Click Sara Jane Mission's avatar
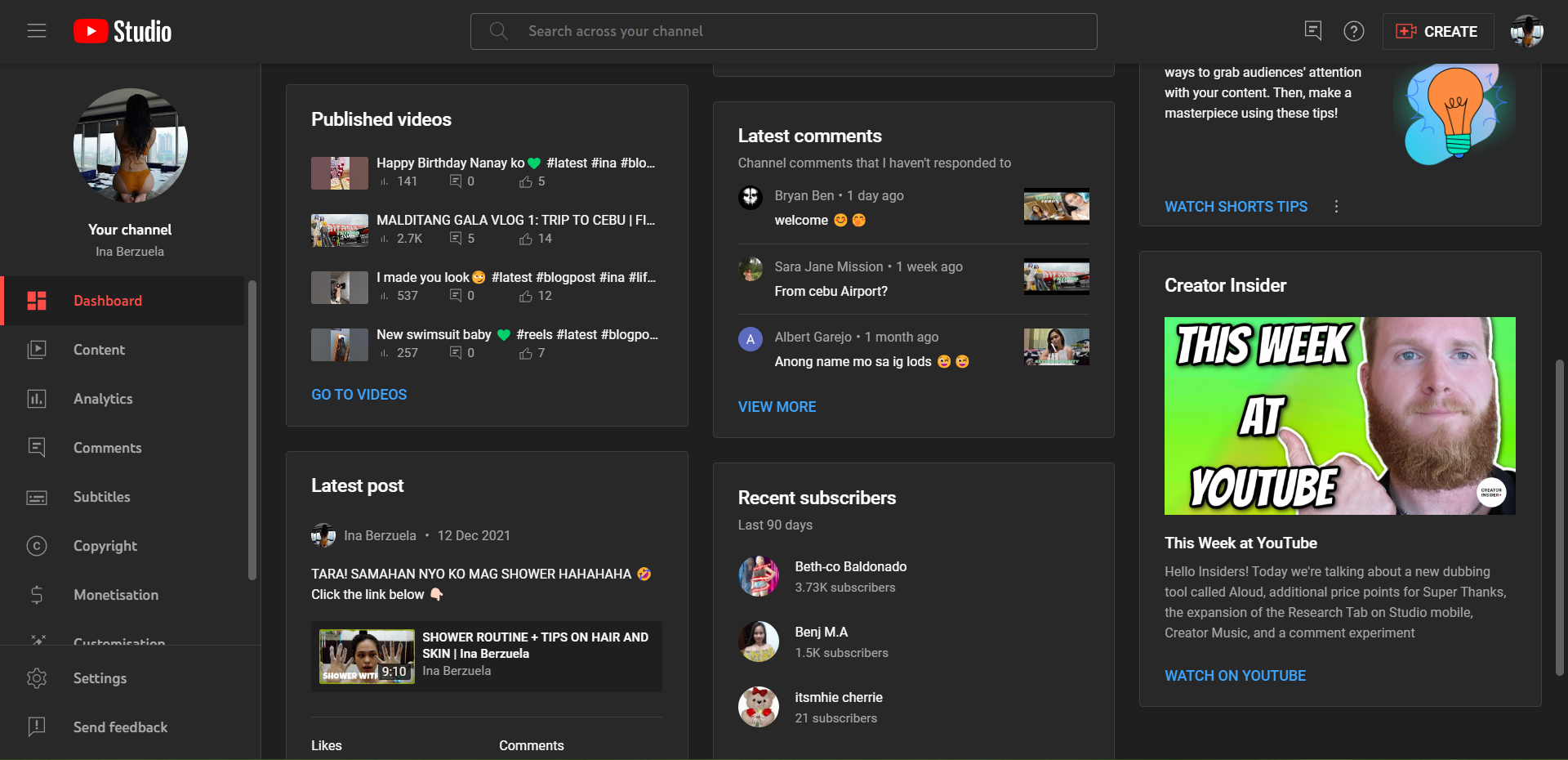 click(x=751, y=268)
